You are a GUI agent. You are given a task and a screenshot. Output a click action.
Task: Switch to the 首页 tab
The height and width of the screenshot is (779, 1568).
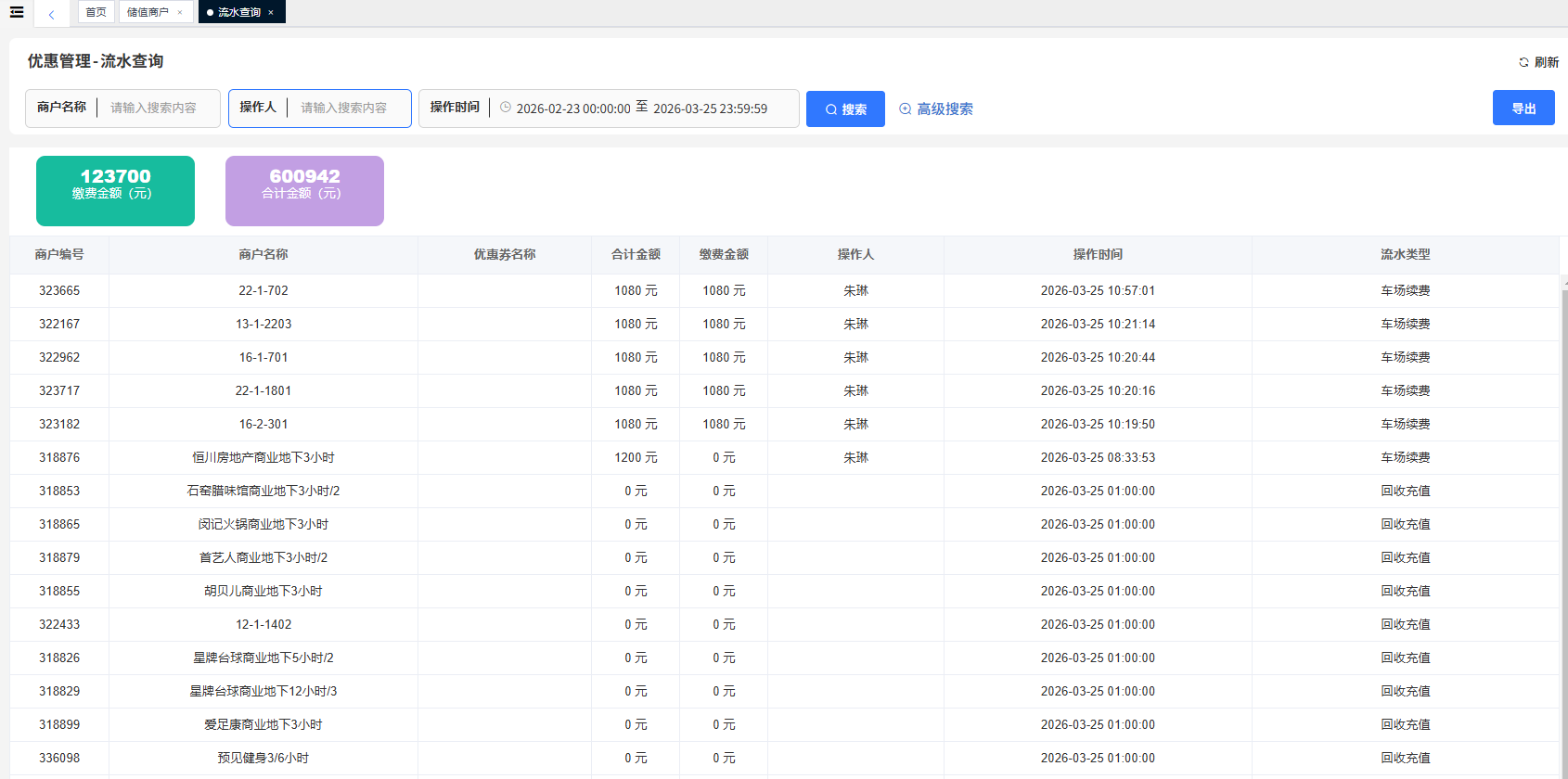(x=96, y=12)
